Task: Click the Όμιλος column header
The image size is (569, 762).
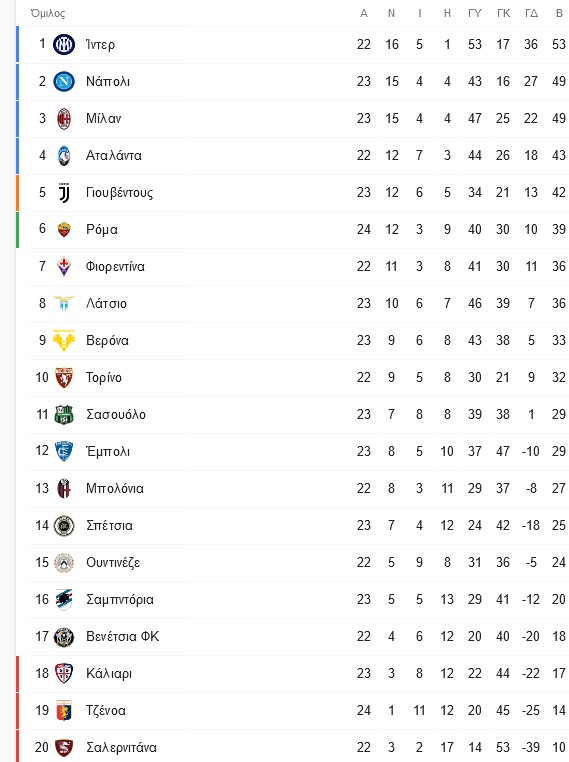Action: tap(48, 14)
